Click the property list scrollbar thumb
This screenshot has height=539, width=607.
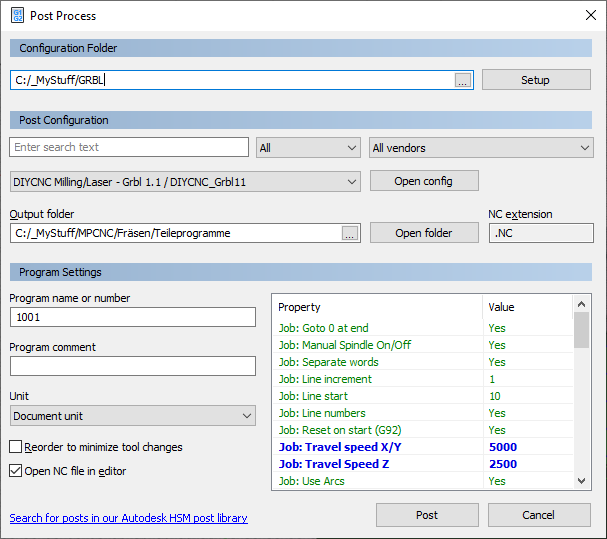tap(581, 330)
